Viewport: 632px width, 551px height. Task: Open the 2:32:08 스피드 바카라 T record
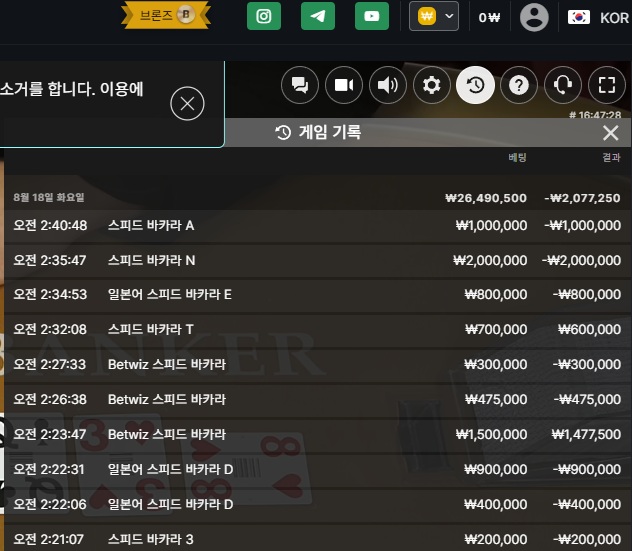pyautogui.click(x=318, y=330)
